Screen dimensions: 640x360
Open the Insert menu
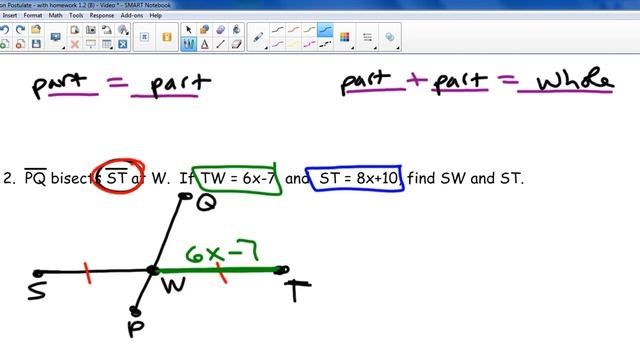pyautogui.click(x=10, y=16)
